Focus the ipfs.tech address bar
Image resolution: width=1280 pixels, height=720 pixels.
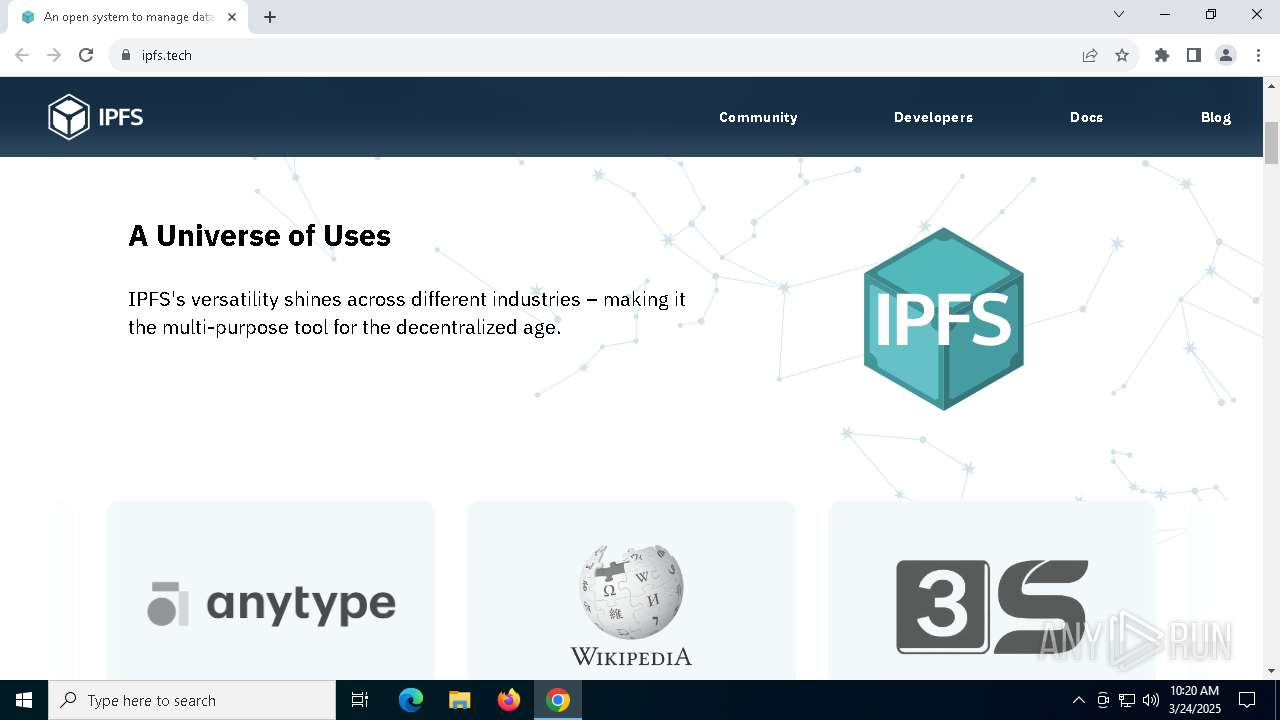[600, 55]
